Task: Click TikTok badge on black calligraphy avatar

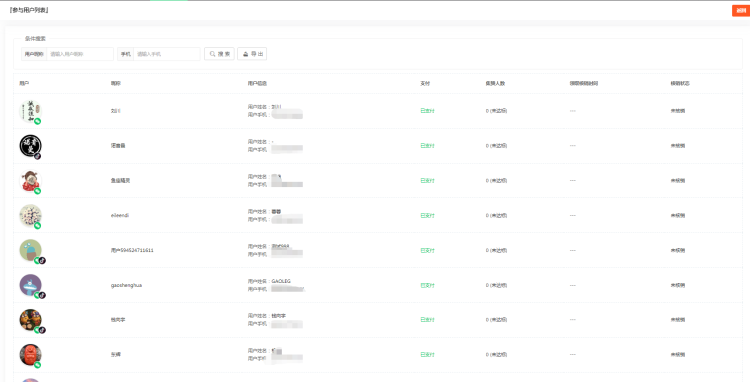Action: pyautogui.click(x=37, y=156)
